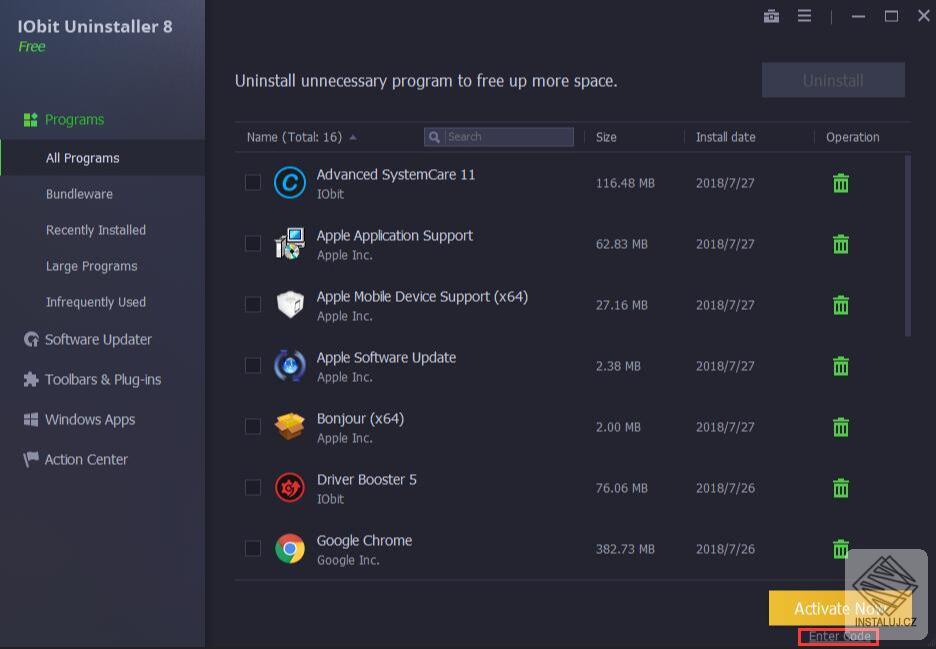The image size is (936, 649).
Task: Open Software Updater from the sidebar
Action: point(98,339)
